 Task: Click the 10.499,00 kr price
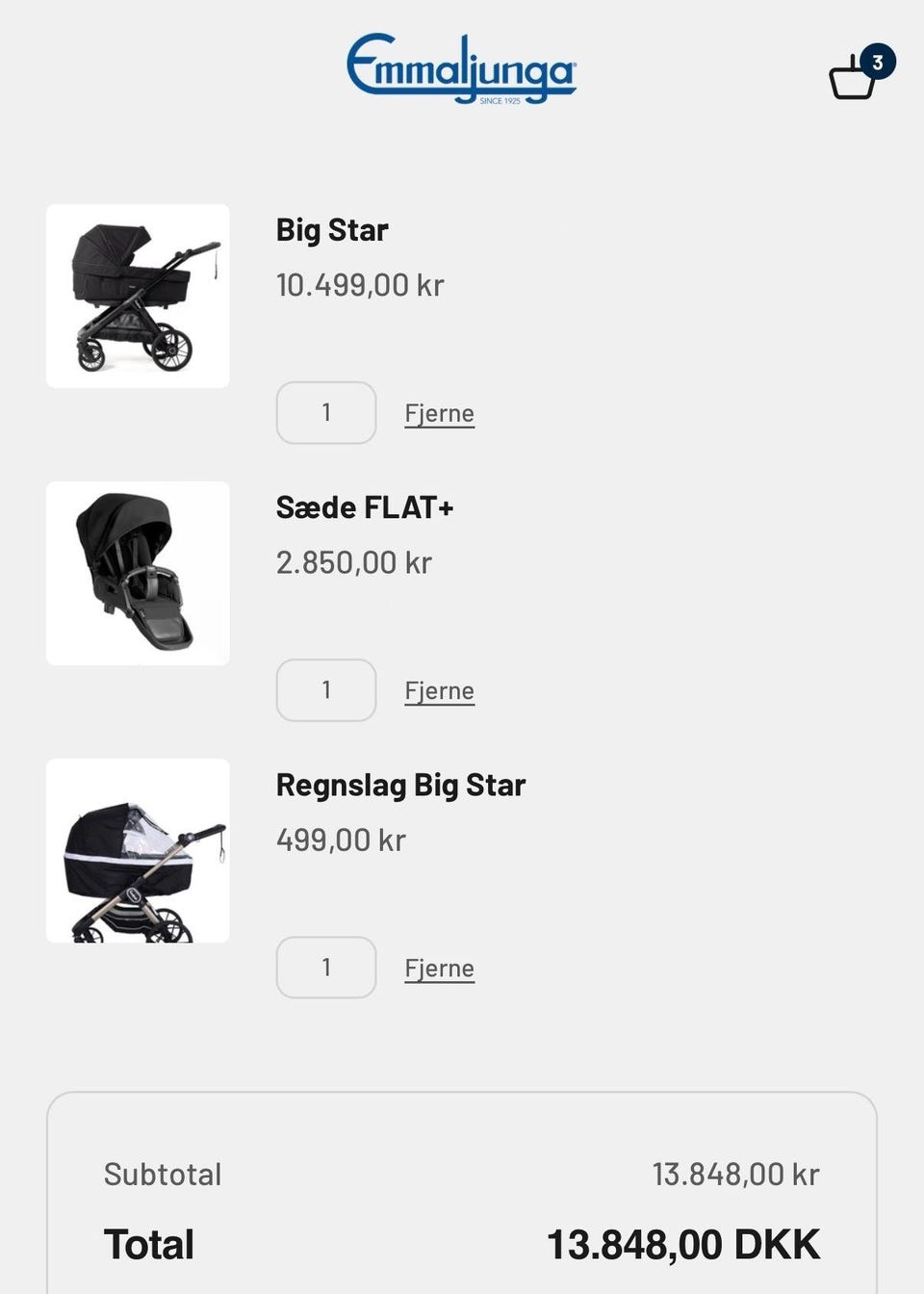point(360,285)
